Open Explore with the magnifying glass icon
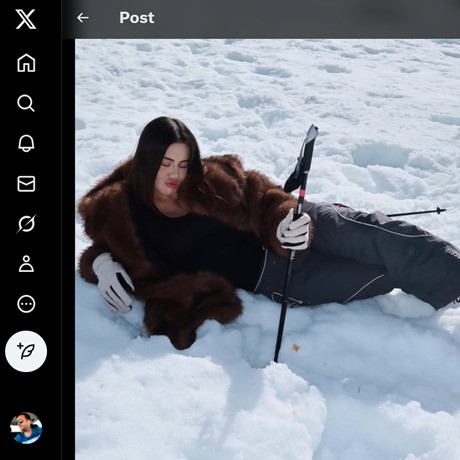Screen dimensions: 460x460 tap(26, 103)
